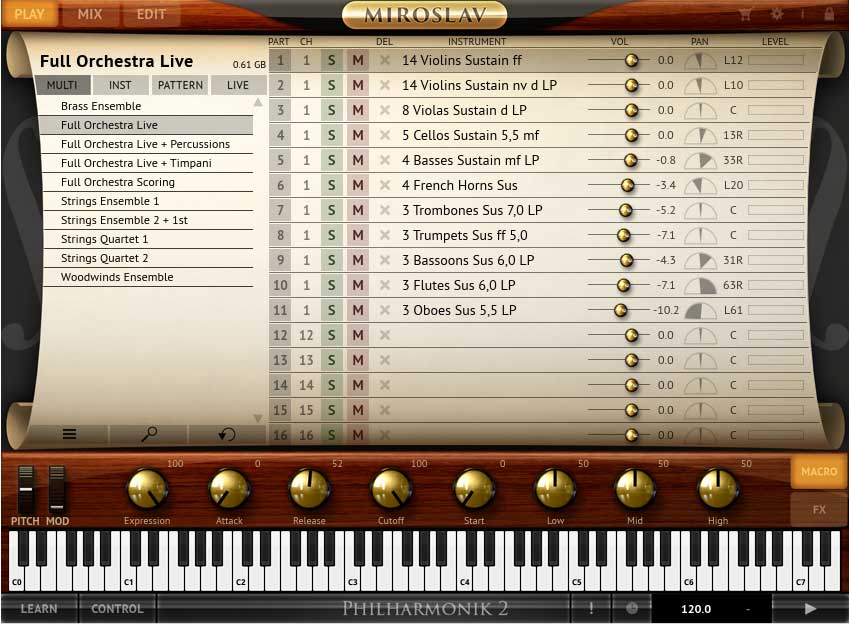Click the High EQ knob
The height and width of the screenshot is (624, 849).
(719, 489)
